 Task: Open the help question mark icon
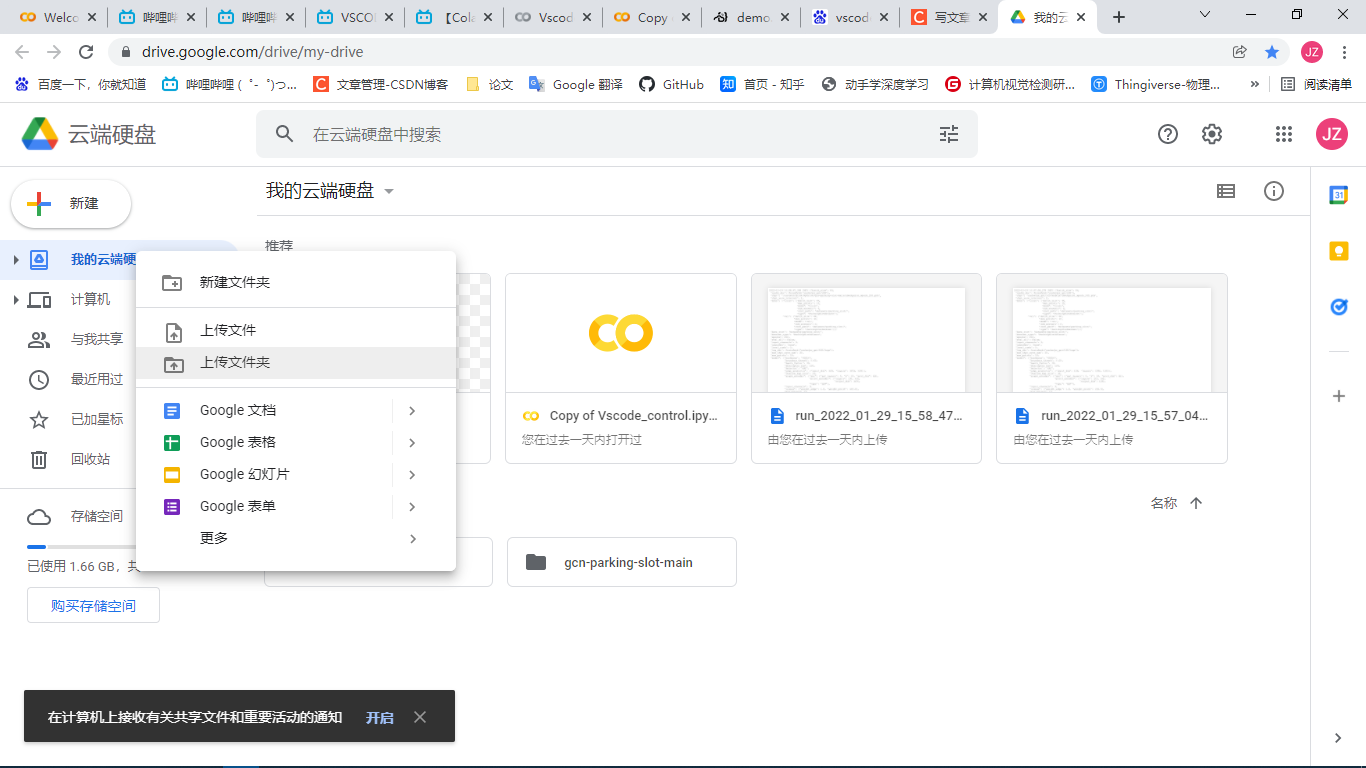pos(1167,133)
